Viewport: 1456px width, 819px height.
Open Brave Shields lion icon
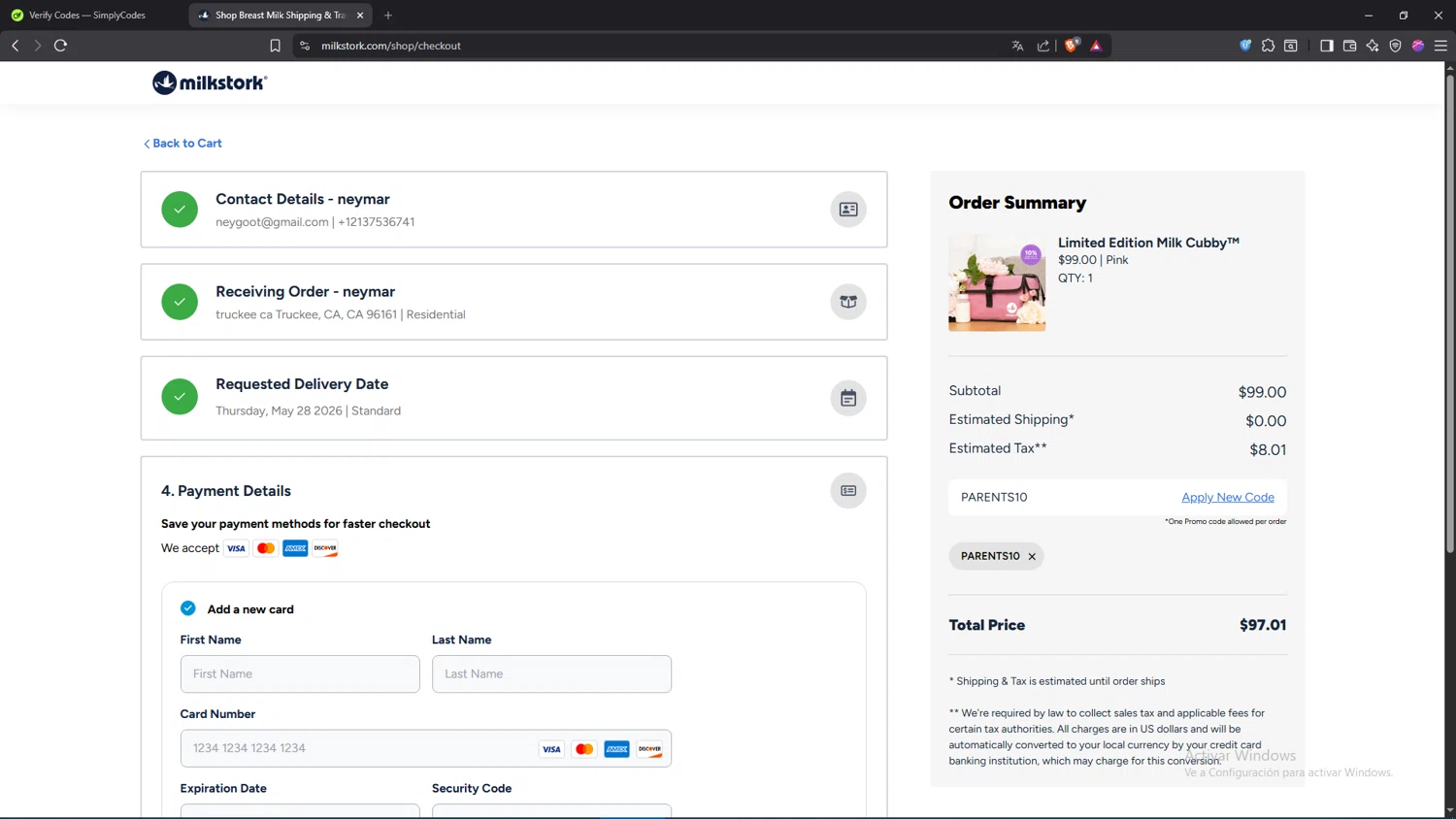coord(1072,46)
